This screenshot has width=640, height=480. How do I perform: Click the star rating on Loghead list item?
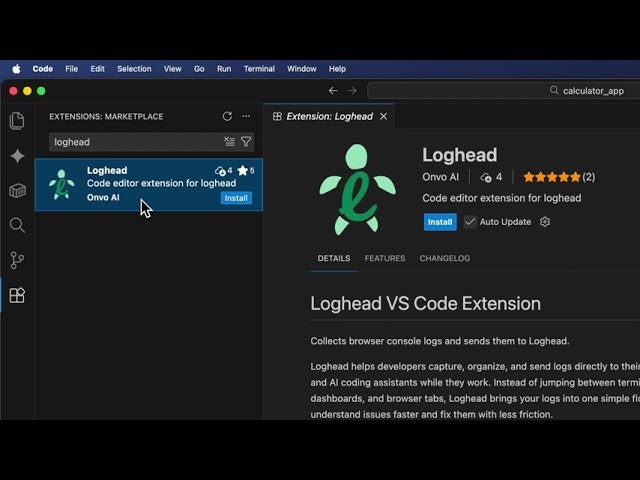(246, 170)
